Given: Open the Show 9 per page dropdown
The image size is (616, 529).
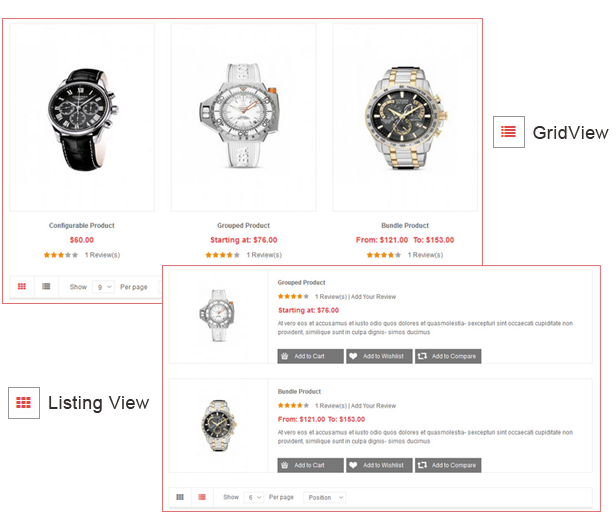Looking at the screenshot, I should pos(104,287).
